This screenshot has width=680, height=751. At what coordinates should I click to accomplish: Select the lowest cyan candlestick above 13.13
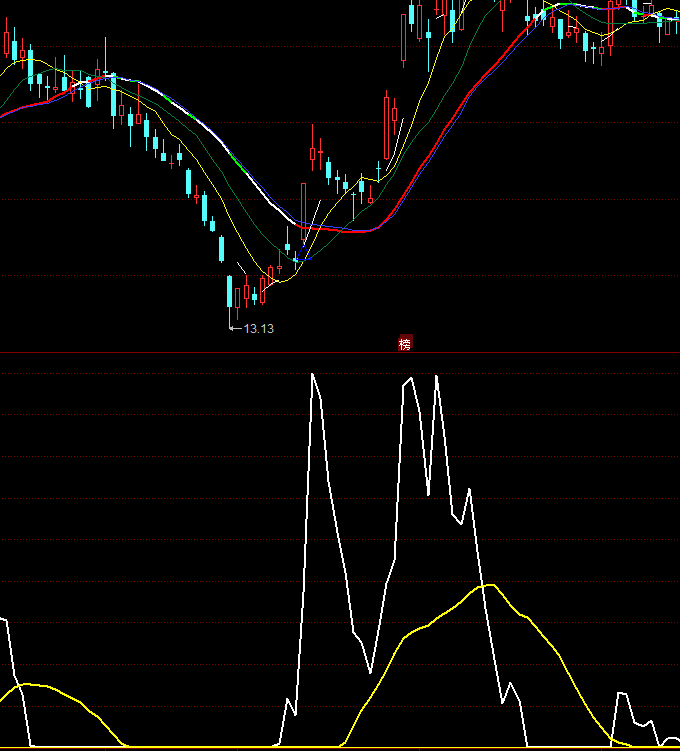232,292
